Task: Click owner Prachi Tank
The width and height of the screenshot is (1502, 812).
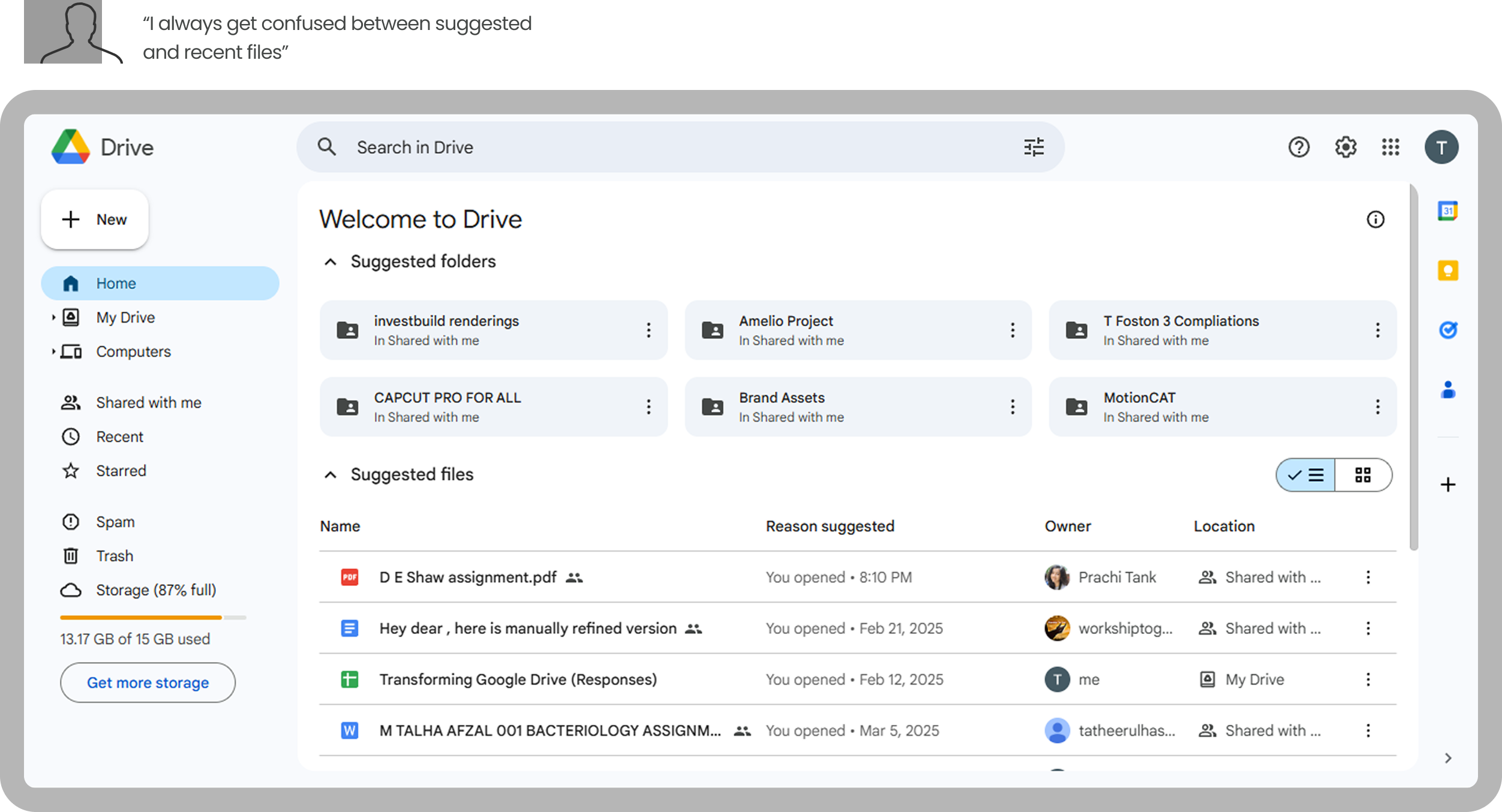Action: coord(1101,577)
